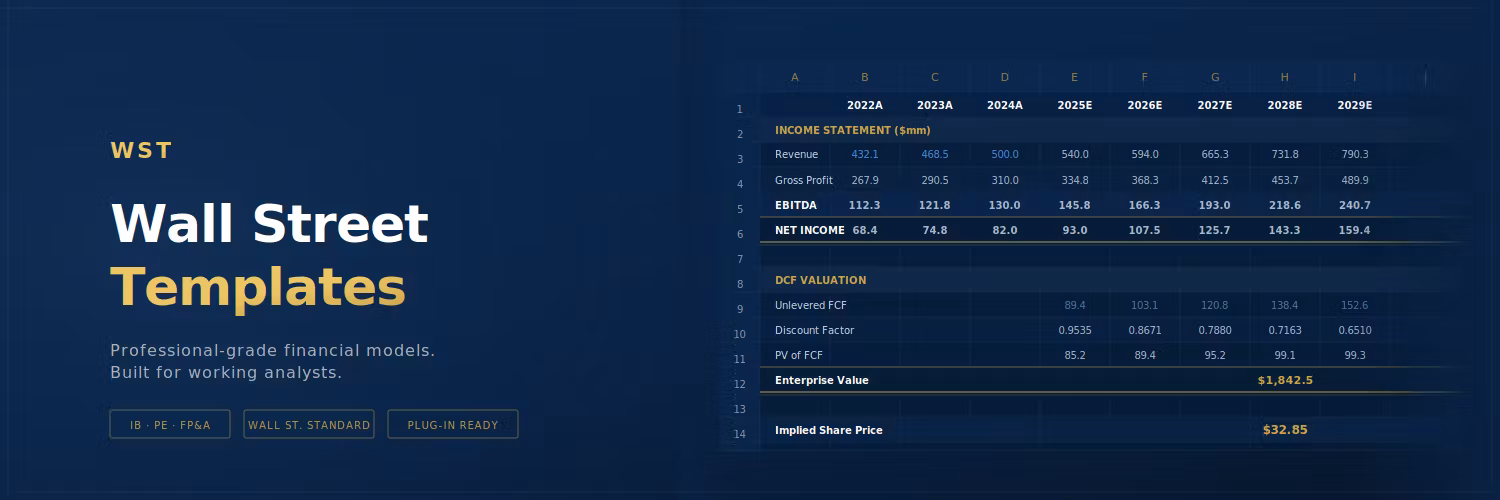Select the 412.5 gross profit cell

point(1215,180)
